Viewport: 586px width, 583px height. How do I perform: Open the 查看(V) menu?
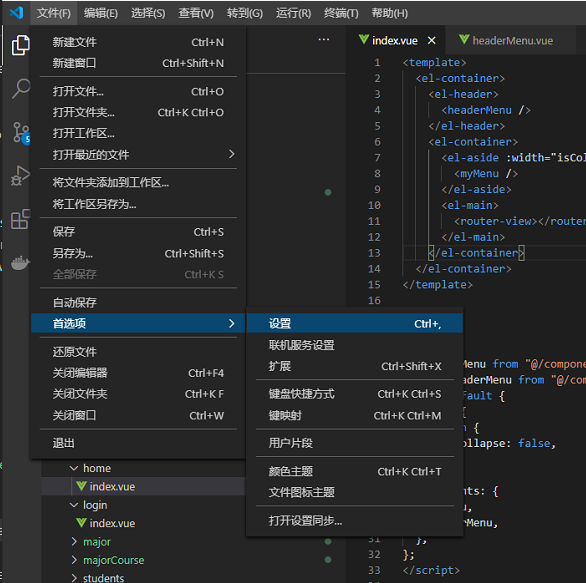(196, 13)
